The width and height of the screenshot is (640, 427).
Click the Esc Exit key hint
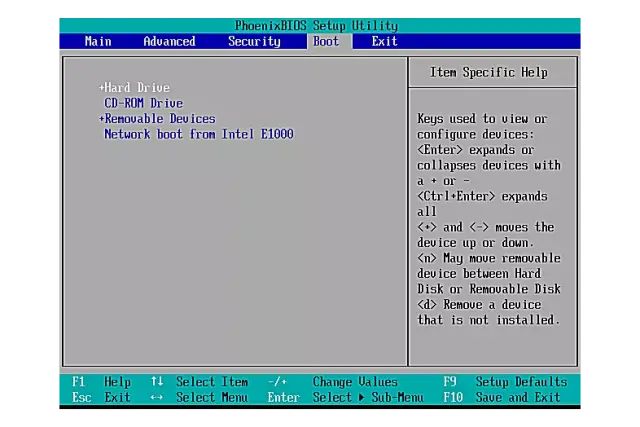point(101,397)
